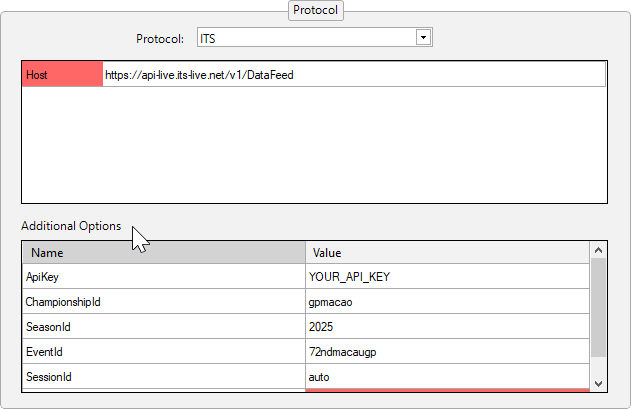631x409 pixels.
Task: Sort by the Value column header
Action: tap(447, 253)
